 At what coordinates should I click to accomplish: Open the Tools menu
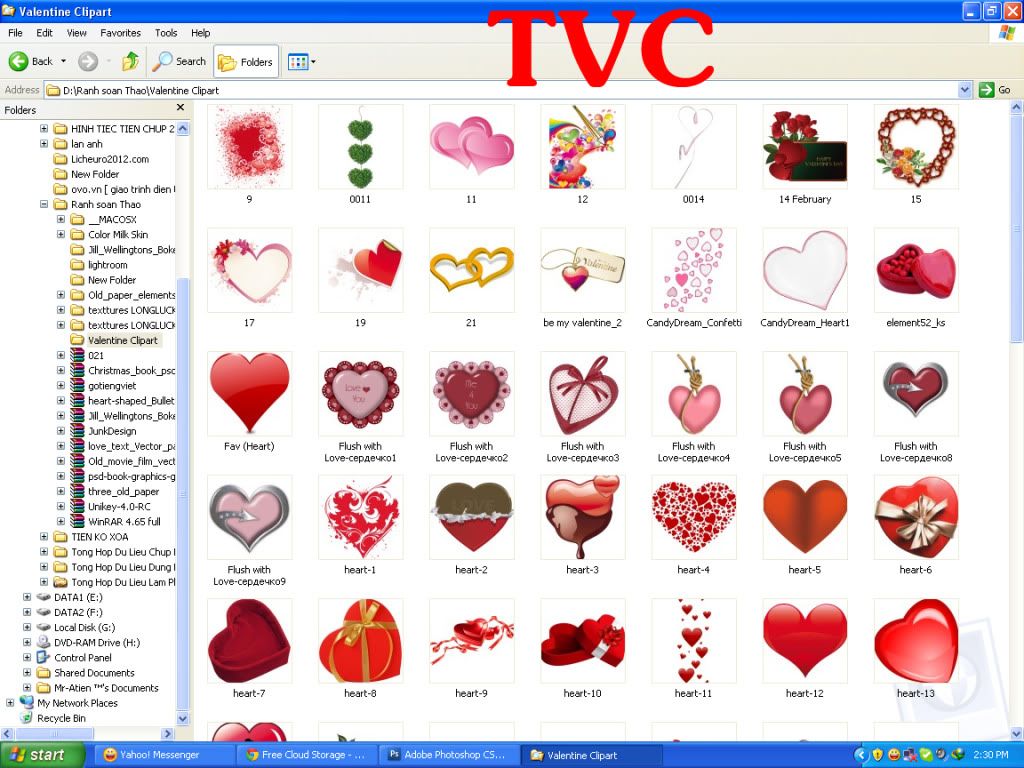[166, 33]
